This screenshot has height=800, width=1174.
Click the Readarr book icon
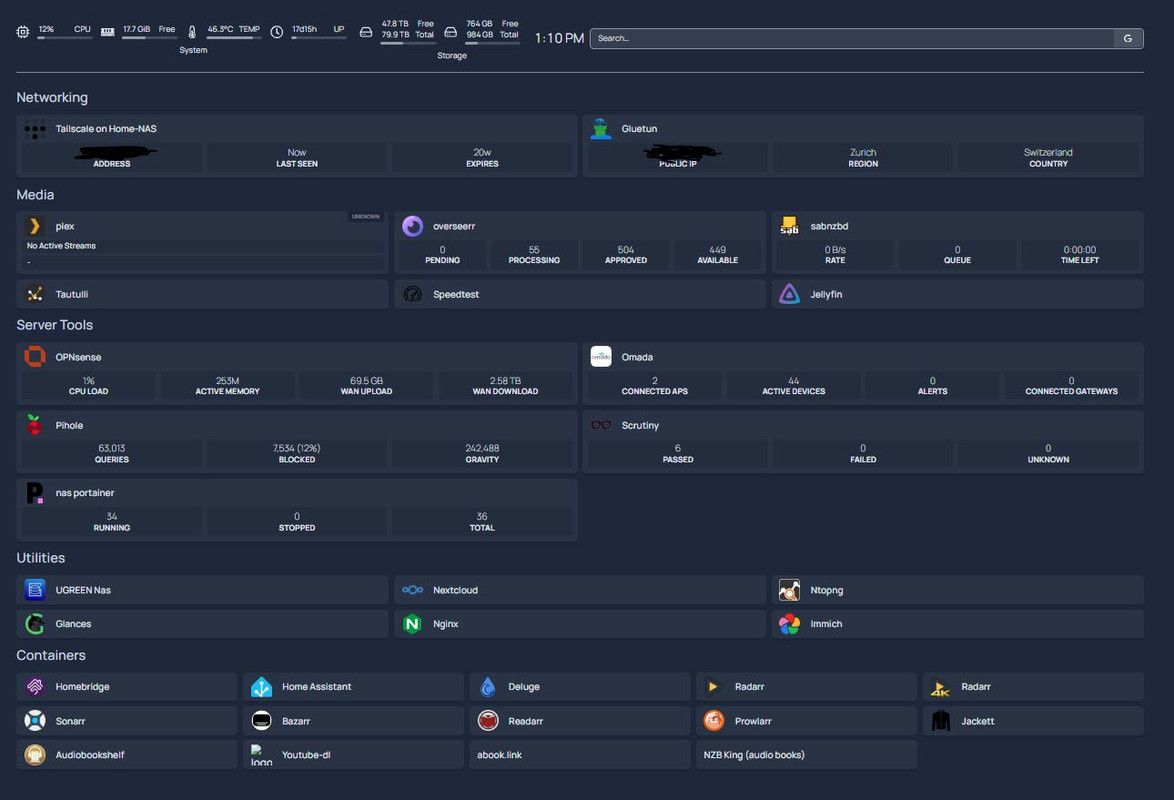coord(488,721)
